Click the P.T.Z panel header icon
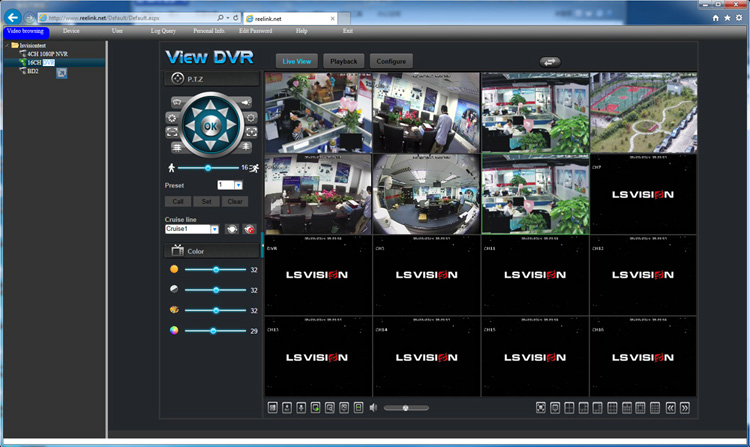 177,78
